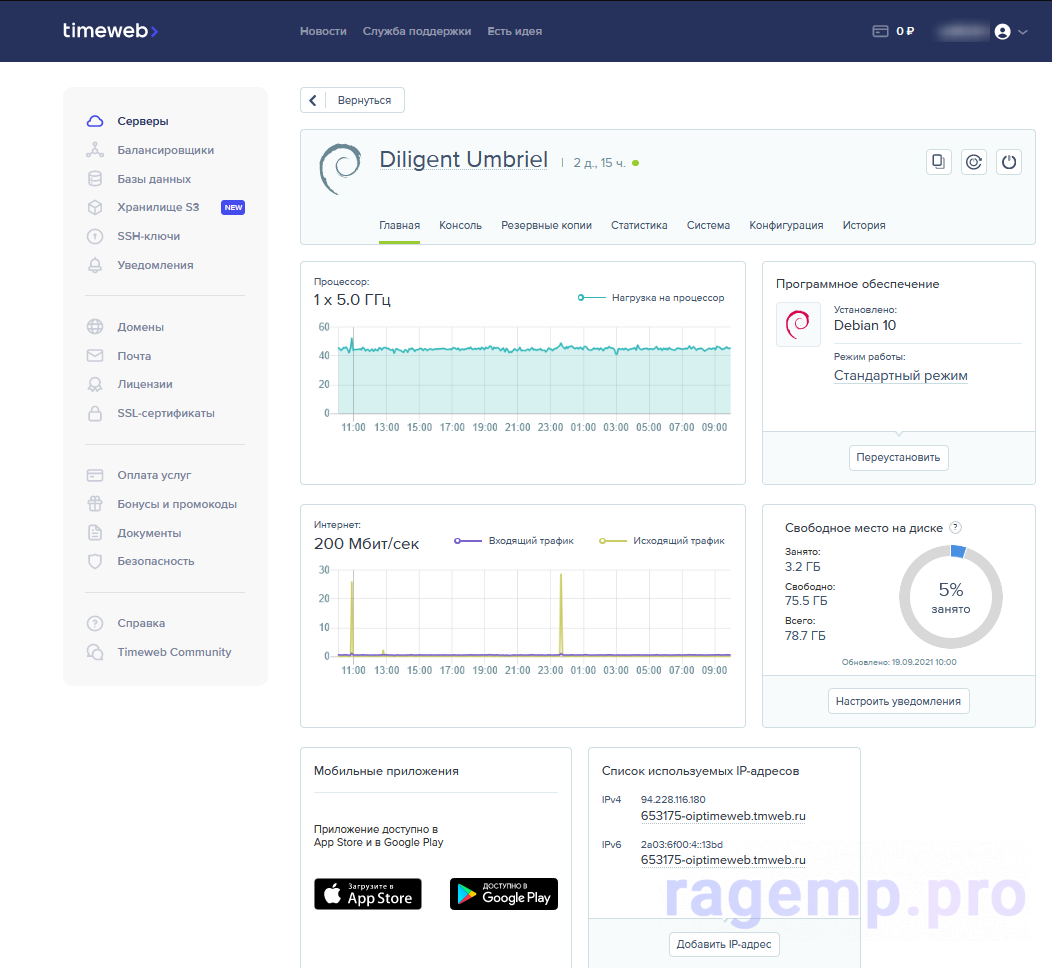Viewport: 1052px width, 968px height.
Task: Open the Стандартный режим mode selector
Action: coord(900,376)
